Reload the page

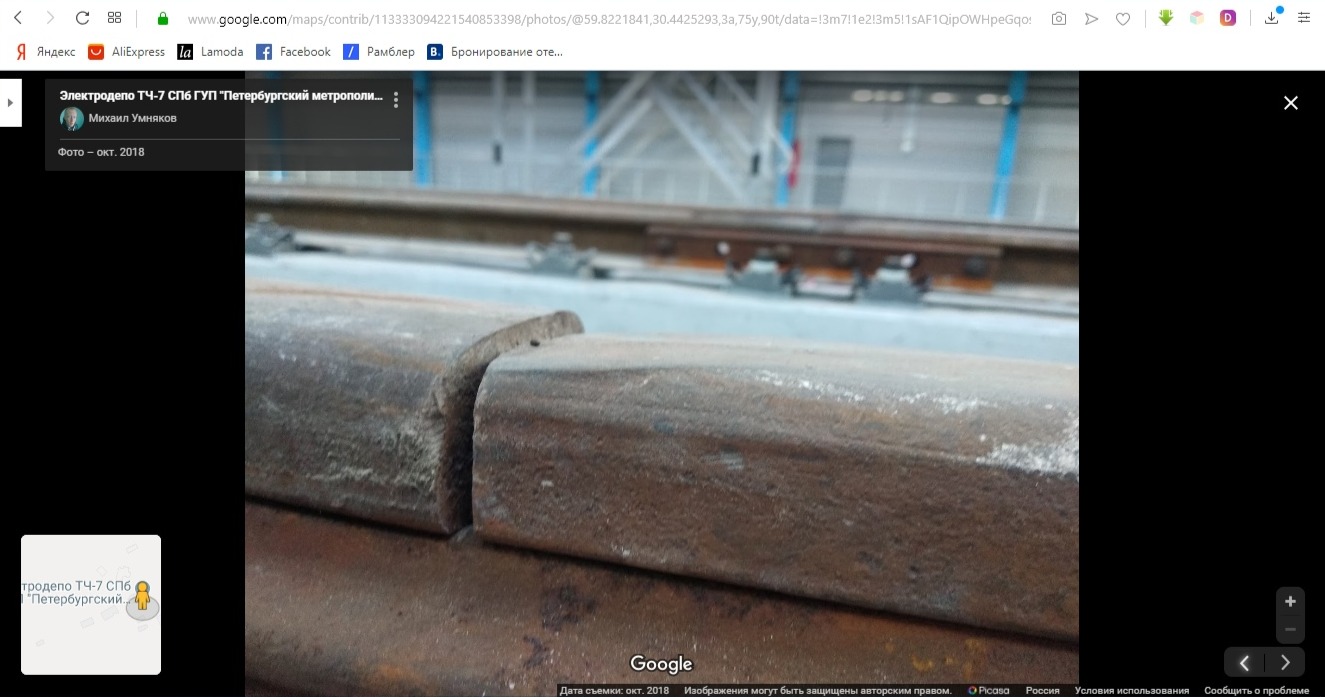pyautogui.click(x=83, y=18)
